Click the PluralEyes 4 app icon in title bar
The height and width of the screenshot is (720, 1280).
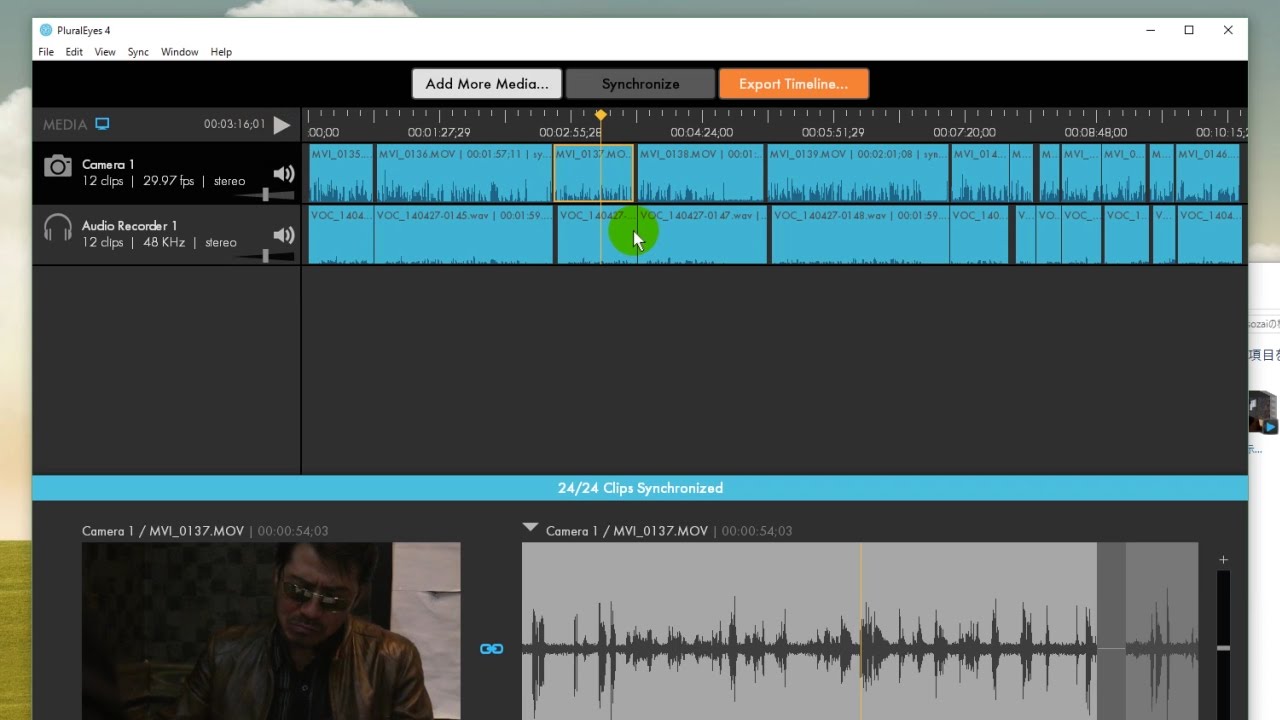(x=46, y=30)
